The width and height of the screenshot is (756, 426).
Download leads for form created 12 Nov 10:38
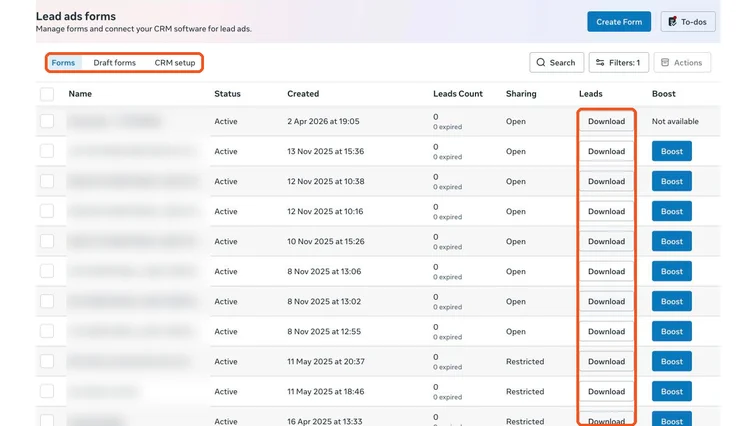point(606,181)
